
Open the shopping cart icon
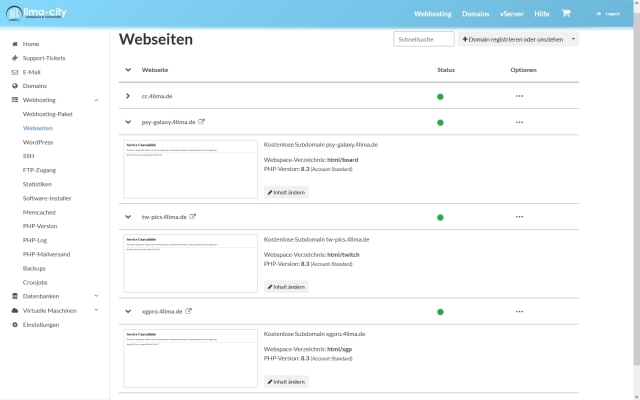[x=566, y=13]
